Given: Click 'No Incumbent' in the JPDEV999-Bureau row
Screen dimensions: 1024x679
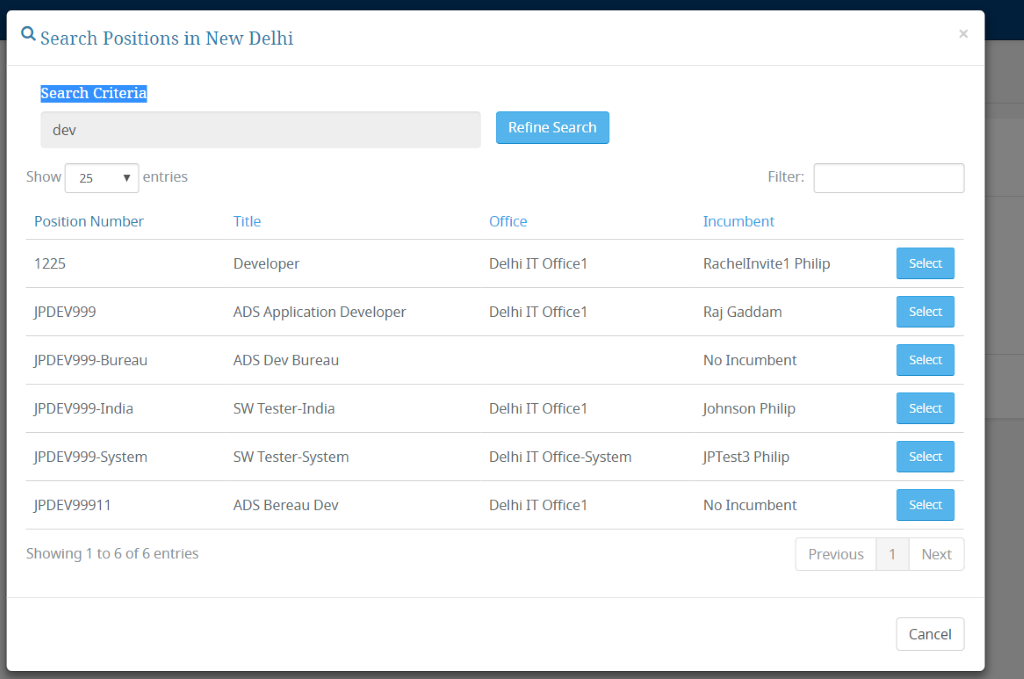Looking at the screenshot, I should pyautogui.click(x=750, y=360).
